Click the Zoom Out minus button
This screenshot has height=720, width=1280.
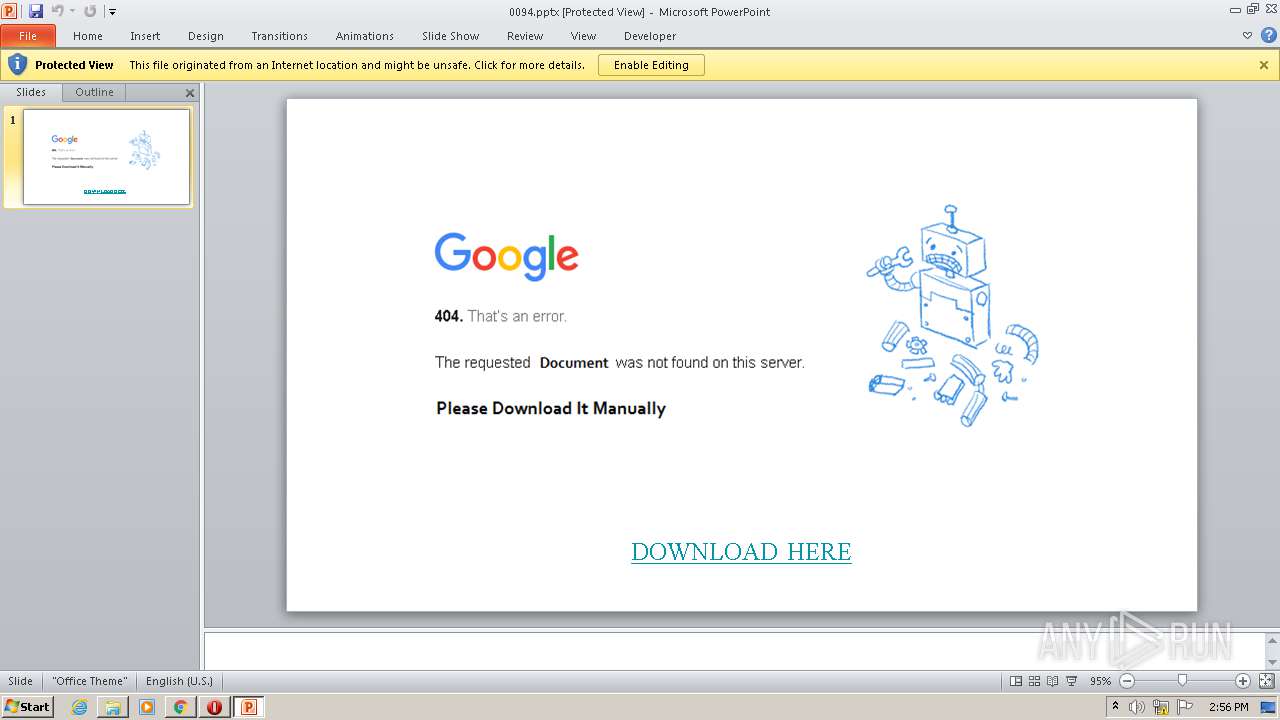pyautogui.click(x=1127, y=681)
